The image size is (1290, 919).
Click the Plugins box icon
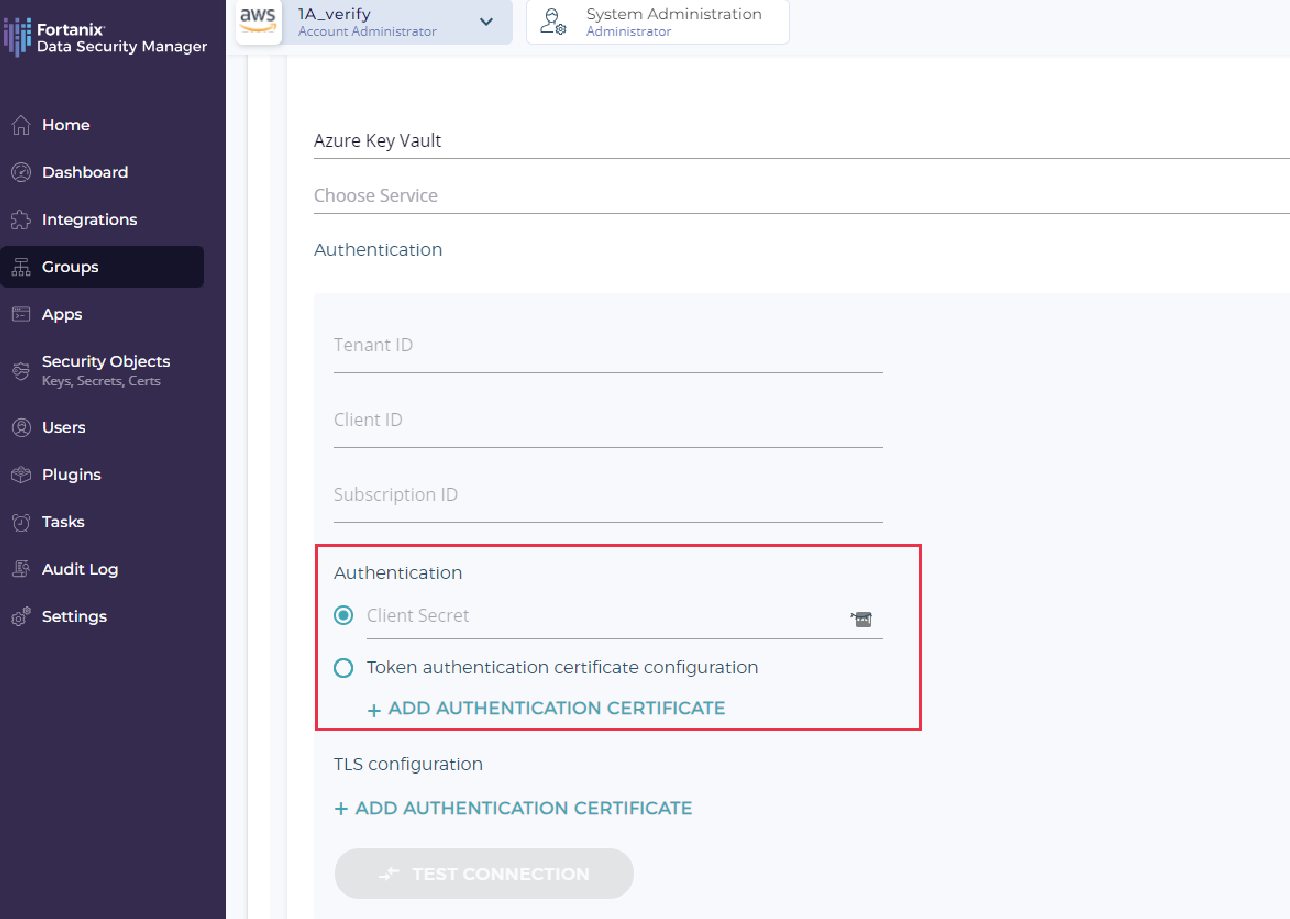(20, 474)
